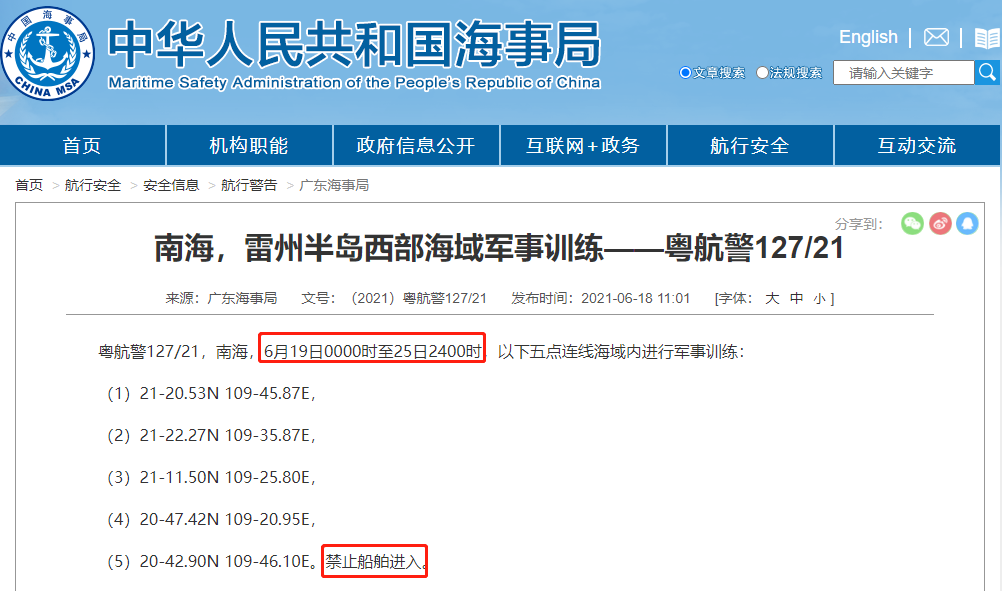Viewport: 1002px width, 591px height.
Task: Click coordinate line (3) 21-11.50N 109-25.80E
Action: coord(211,478)
